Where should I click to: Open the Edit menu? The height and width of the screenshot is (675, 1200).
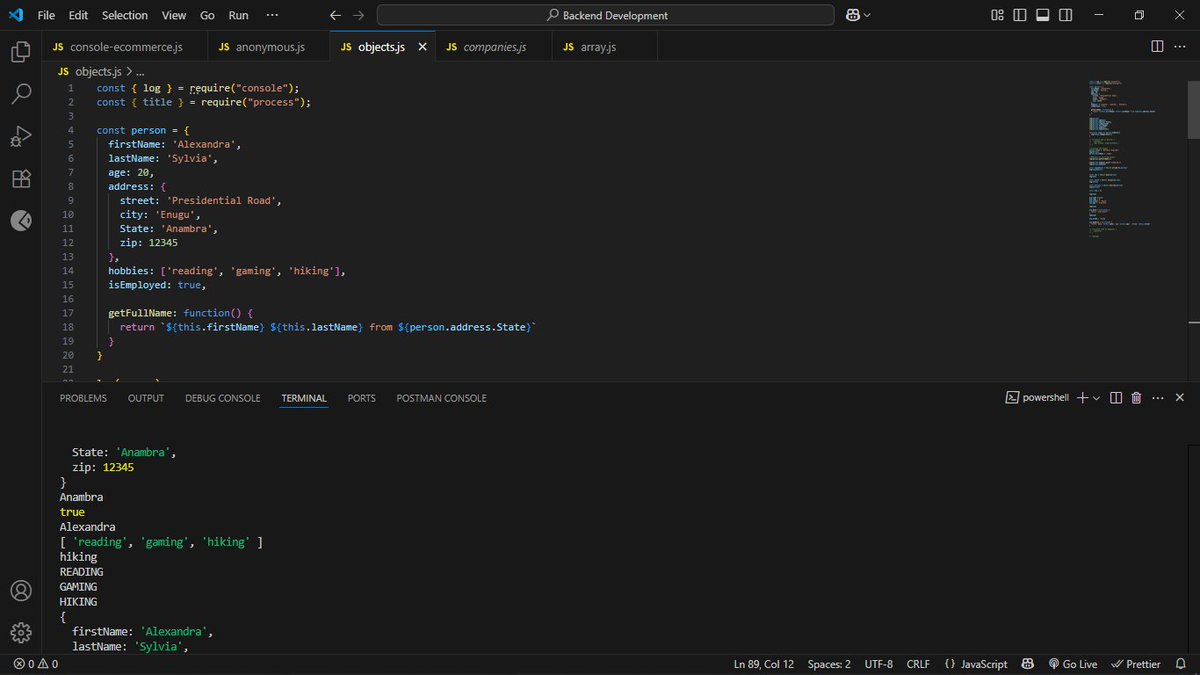[x=79, y=15]
